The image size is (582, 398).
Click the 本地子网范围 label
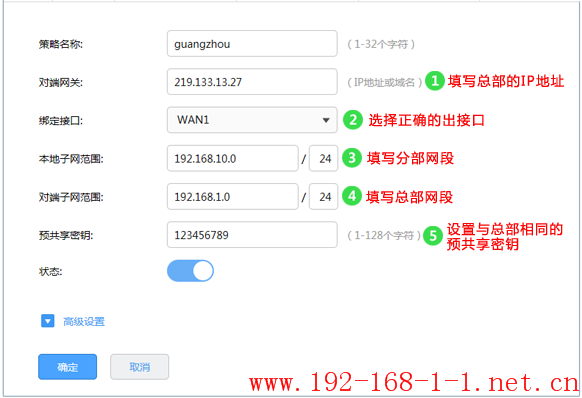coord(71,159)
